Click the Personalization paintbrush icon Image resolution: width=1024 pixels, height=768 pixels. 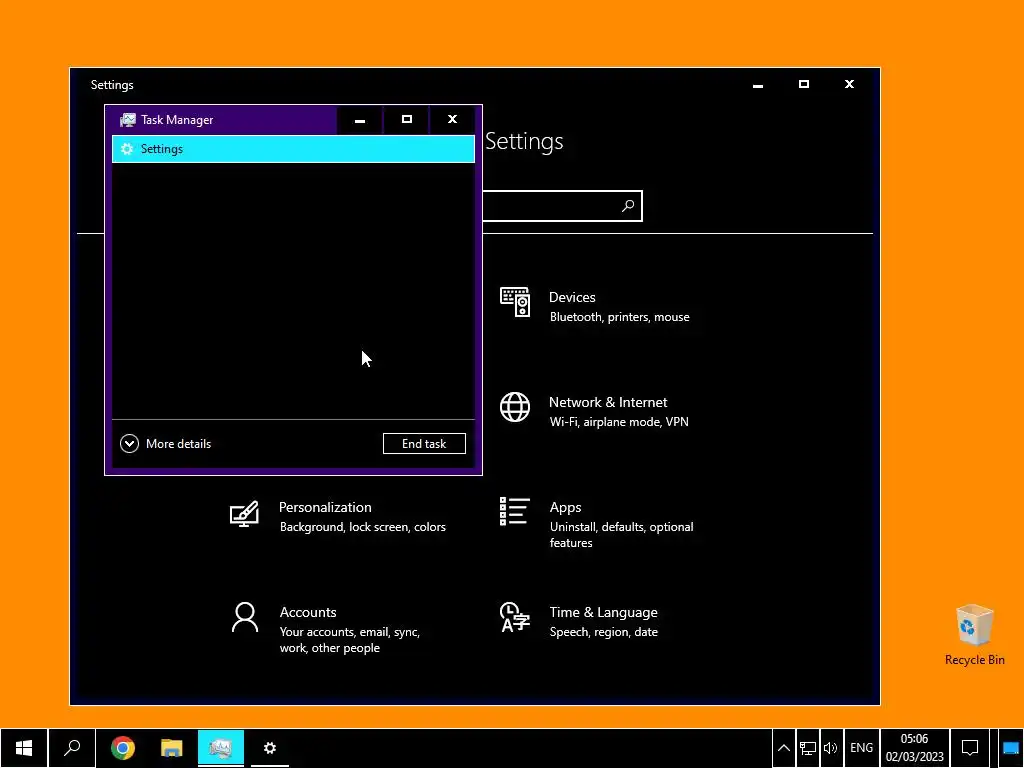[x=244, y=514]
